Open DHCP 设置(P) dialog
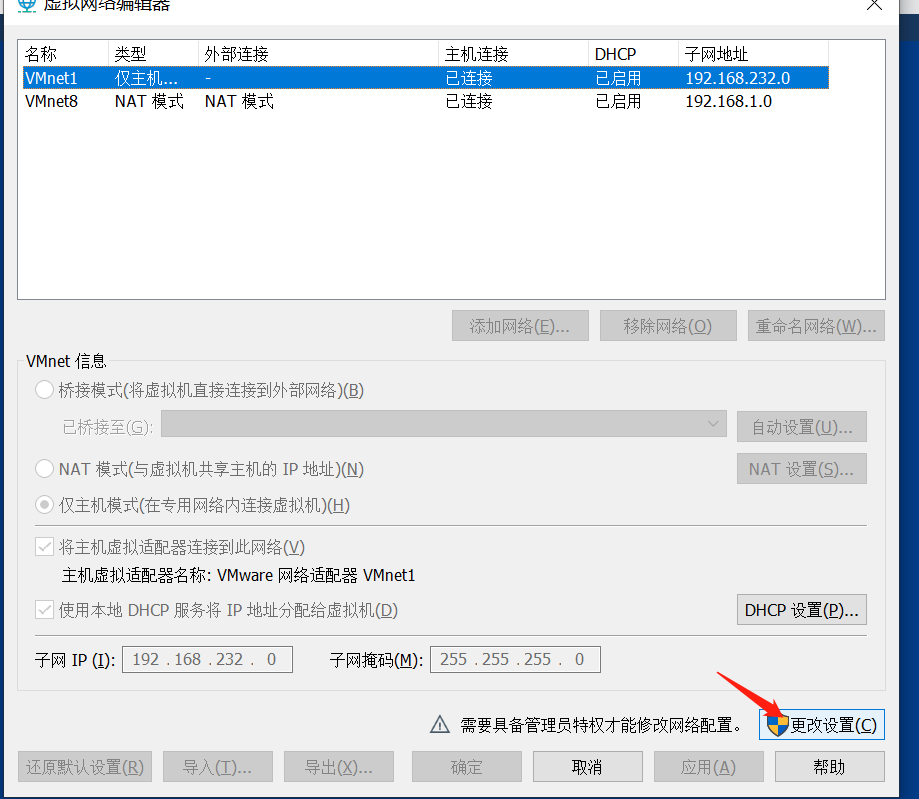Image resolution: width=919 pixels, height=799 pixels. pos(801,610)
